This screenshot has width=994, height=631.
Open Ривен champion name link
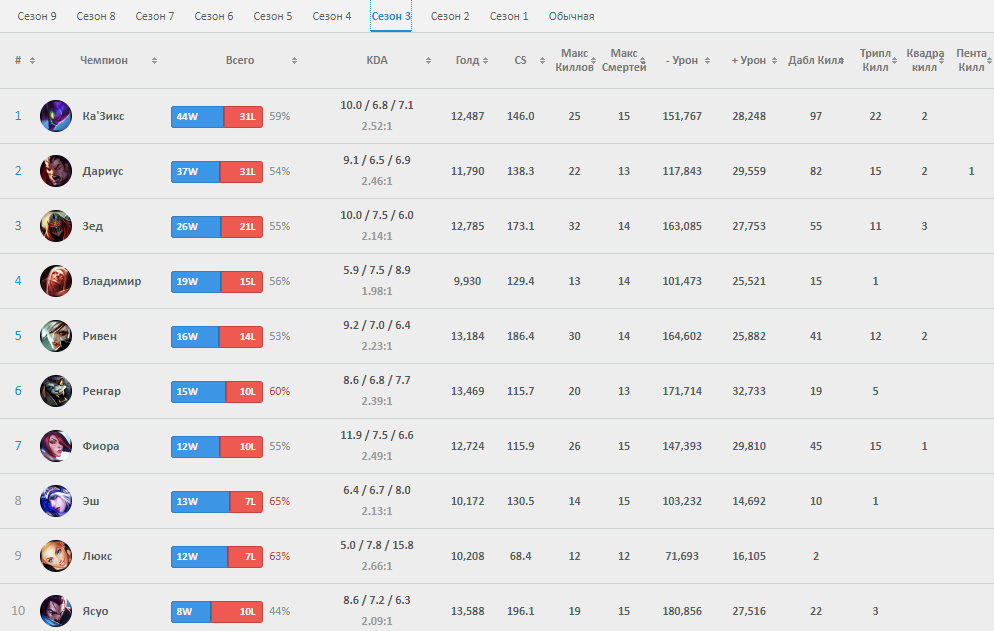(x=100, y=336)
